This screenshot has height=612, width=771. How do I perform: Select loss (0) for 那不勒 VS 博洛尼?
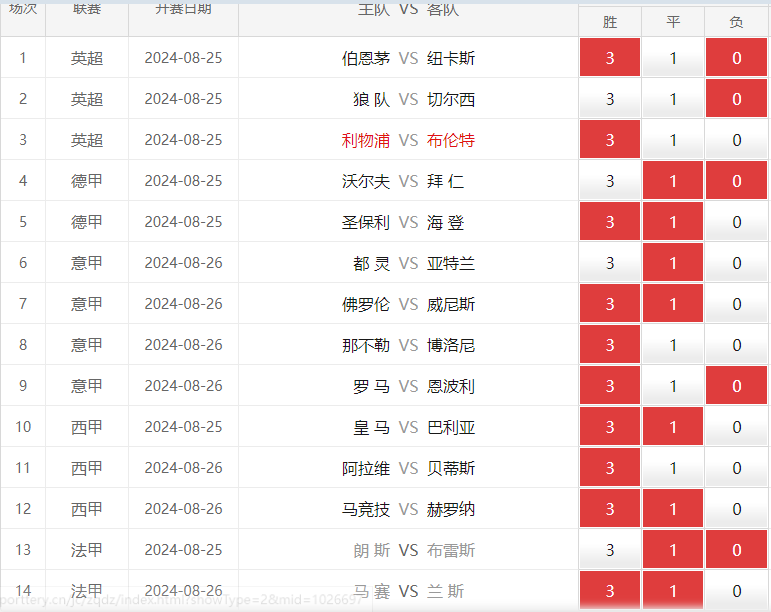point(736,345)
